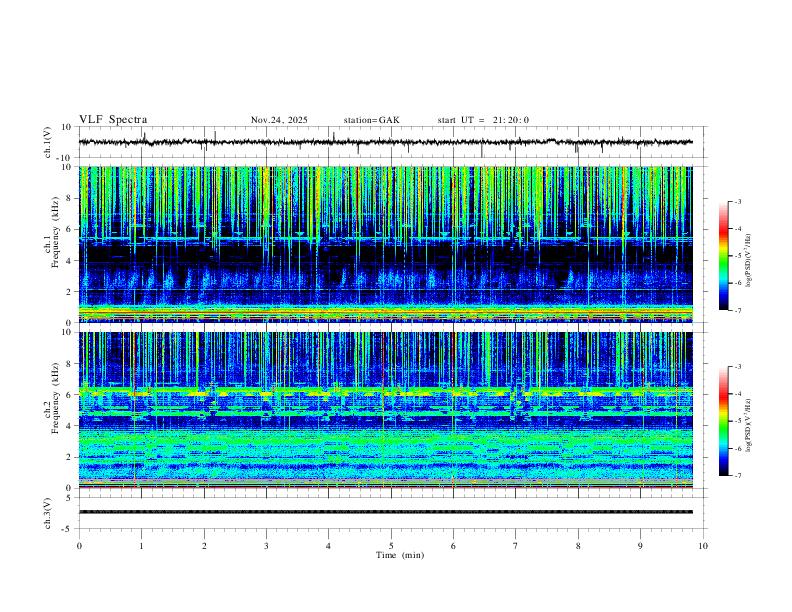Image resolution: width=792 pixels, height=612 pixels.
Task: Click the "1" tick on the time axis
Action: (142, 546)
